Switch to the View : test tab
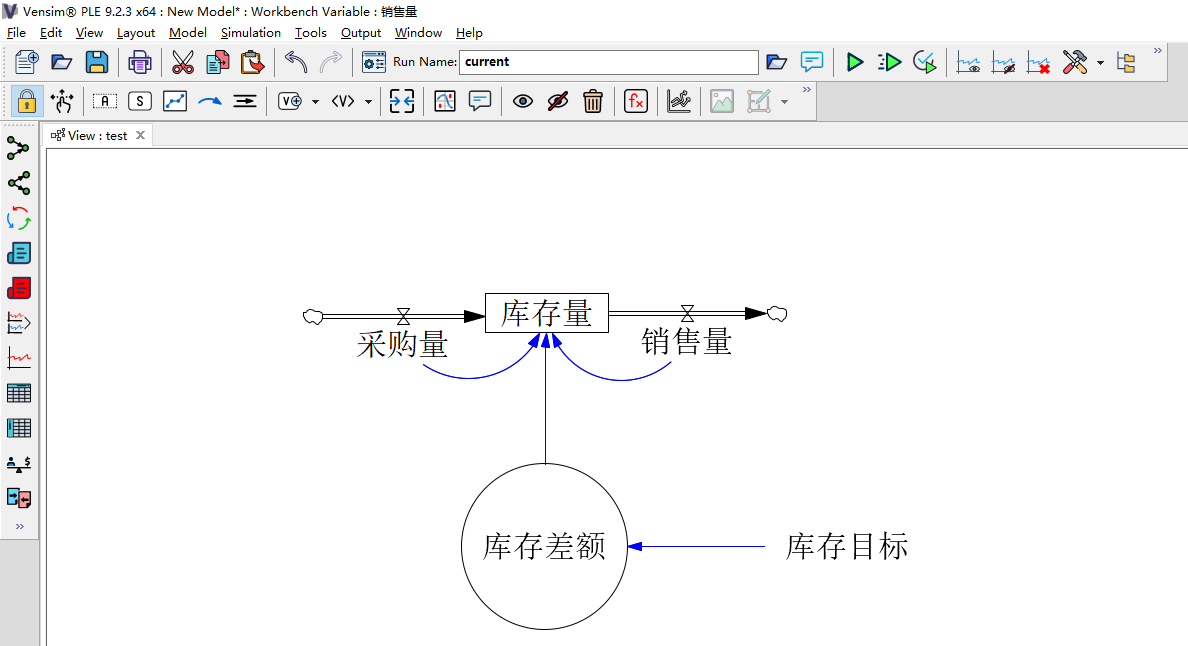1188x646 pixels. pyautogui.click(x=97, y=135)
